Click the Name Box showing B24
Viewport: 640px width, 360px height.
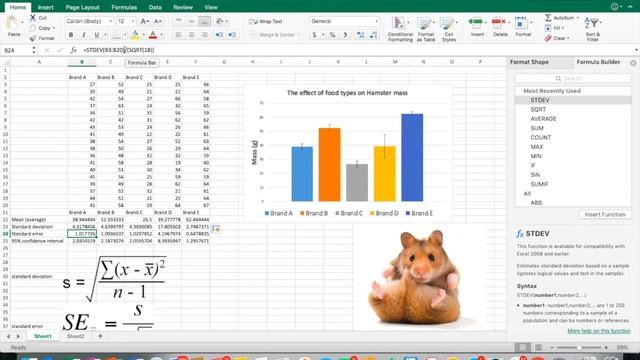pyautogui.click(x=16, y=50)
